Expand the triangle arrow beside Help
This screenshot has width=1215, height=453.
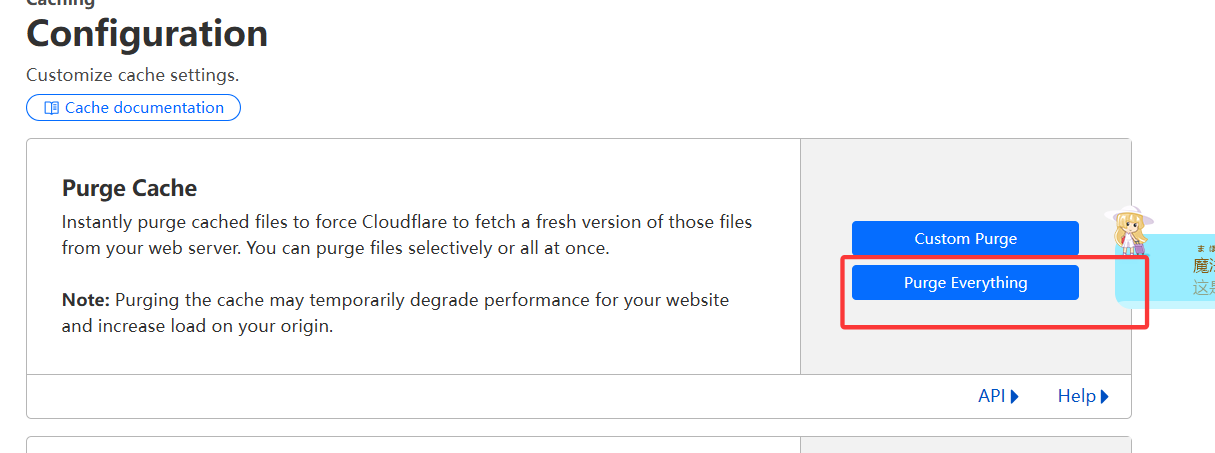[1105, 396]
